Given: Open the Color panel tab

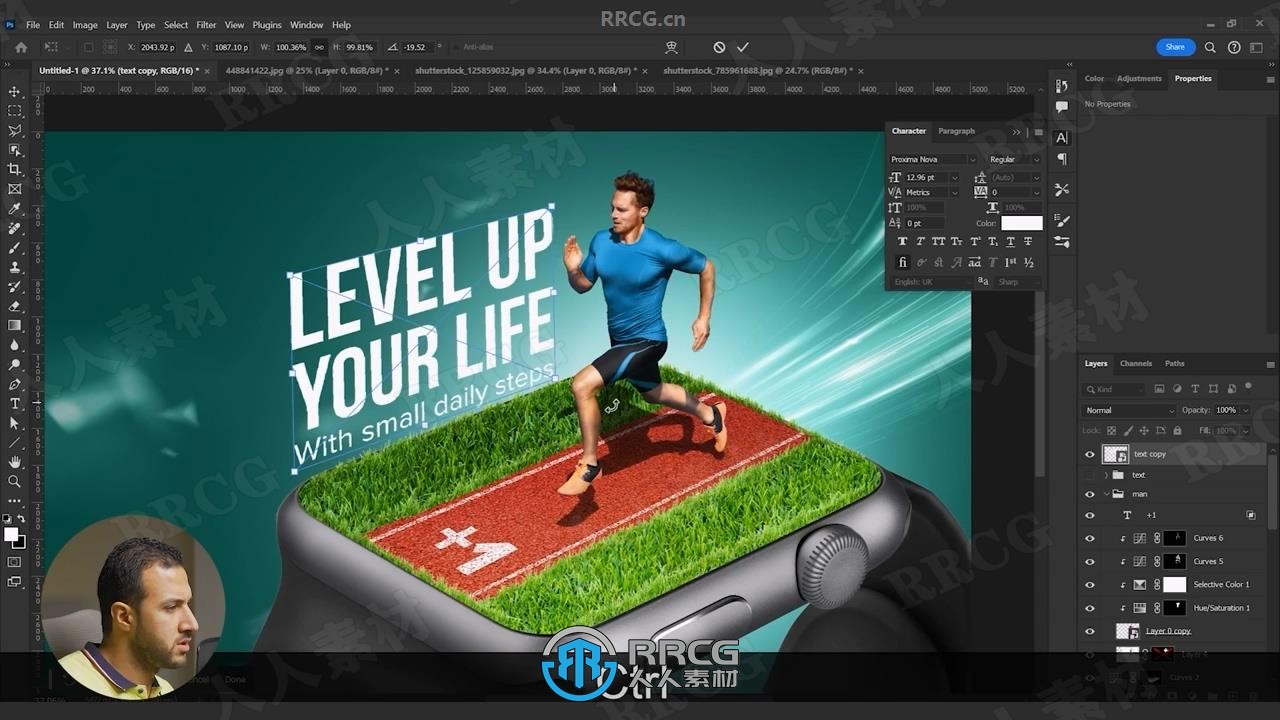Looking at the screenshot, I should pos(1095,78).
